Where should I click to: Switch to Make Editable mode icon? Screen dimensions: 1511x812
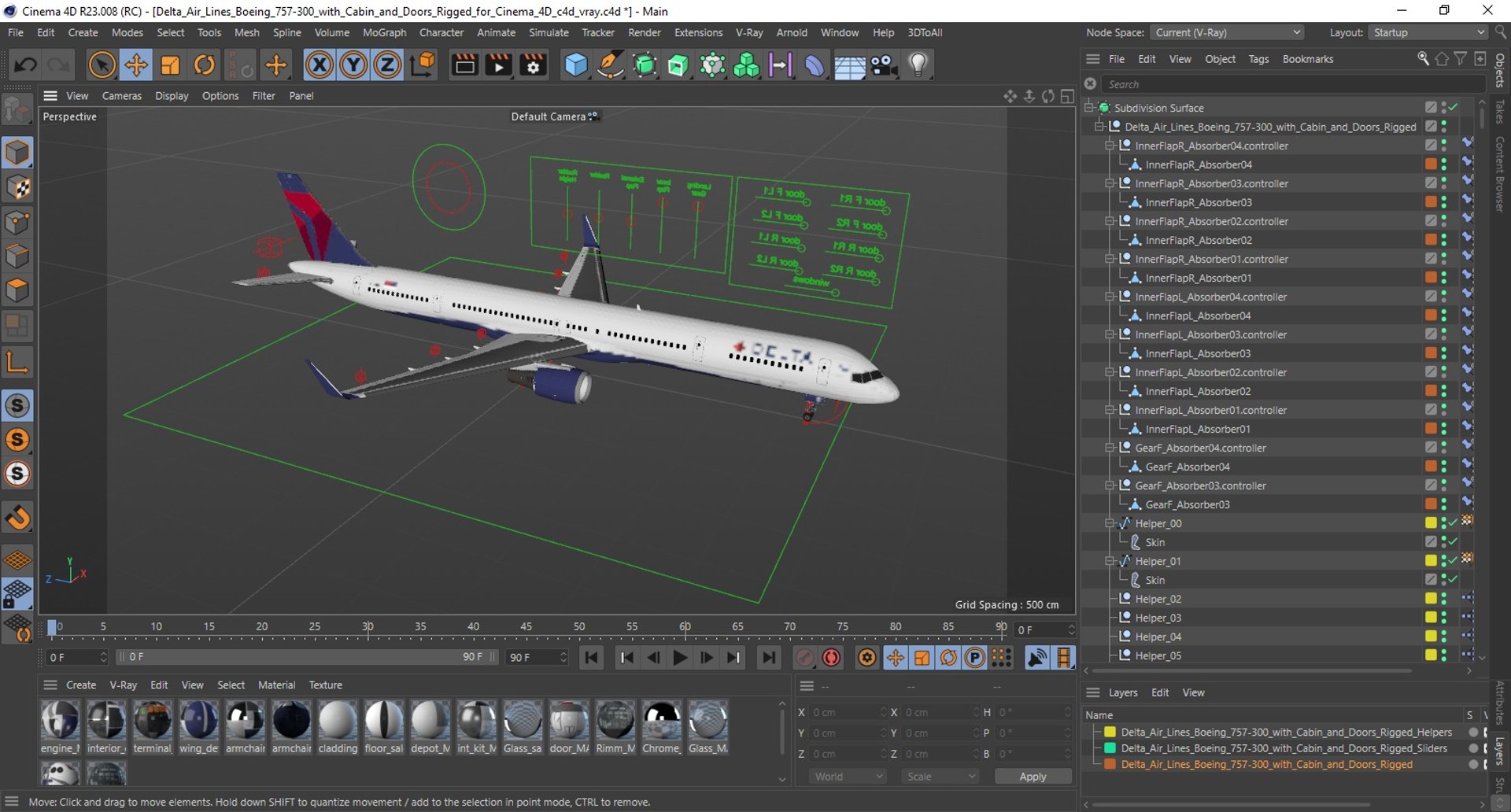coord(17,110)
